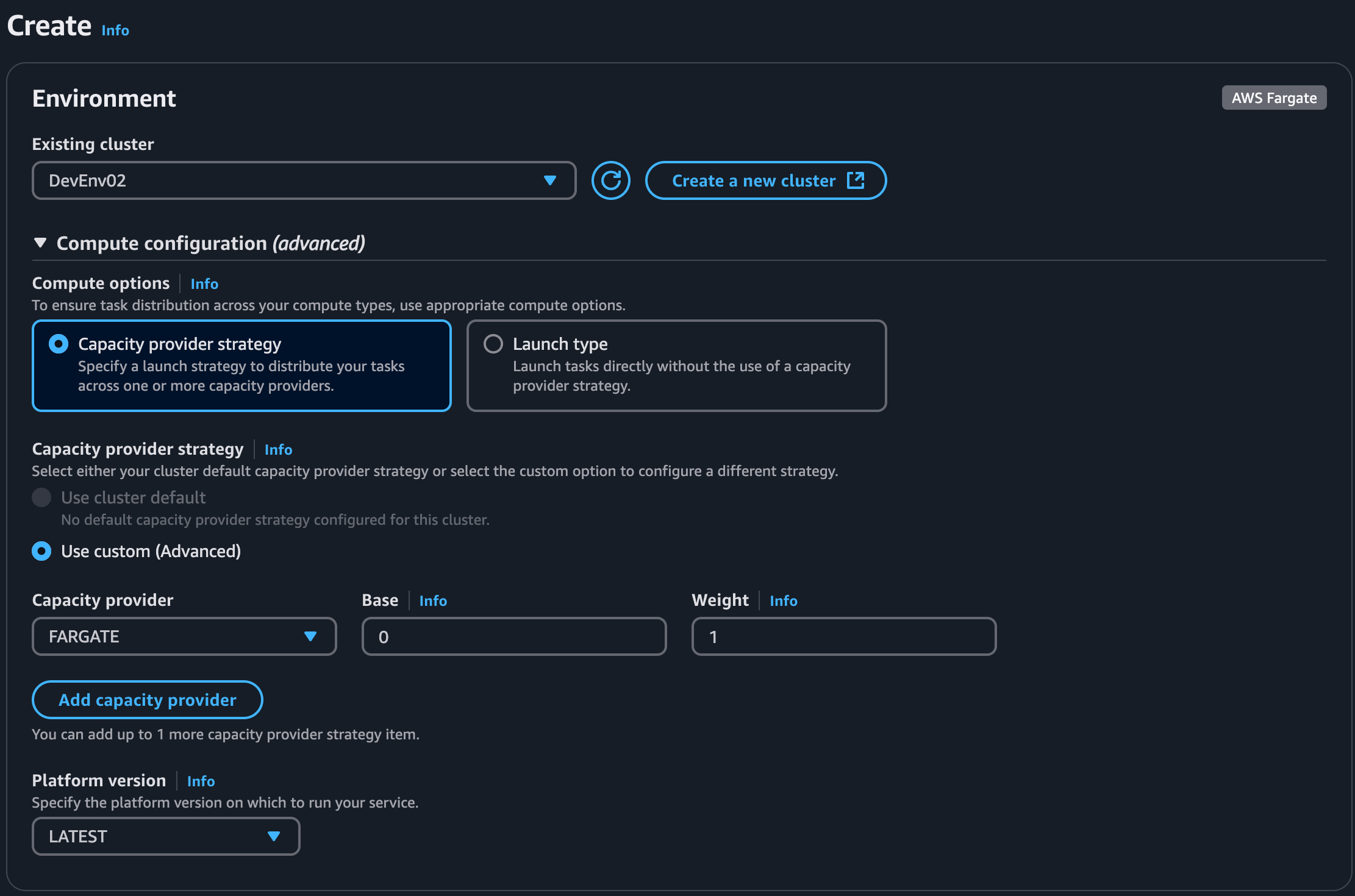1355x896 pixels.
Task: Open Info link beside Compute options
Action: point(204,284)
